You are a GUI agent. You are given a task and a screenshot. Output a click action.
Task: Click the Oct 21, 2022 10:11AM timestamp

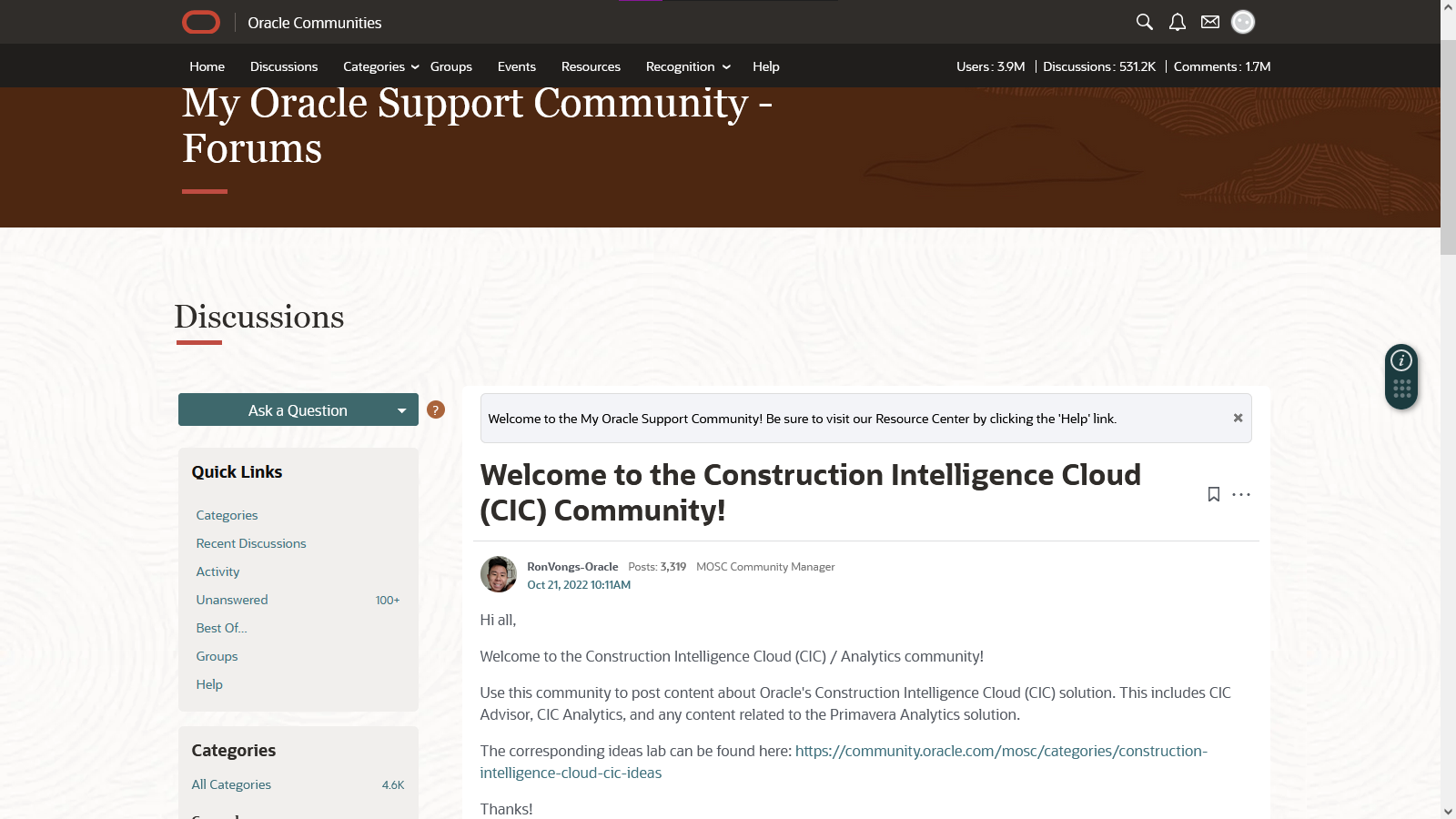point(579,585)
